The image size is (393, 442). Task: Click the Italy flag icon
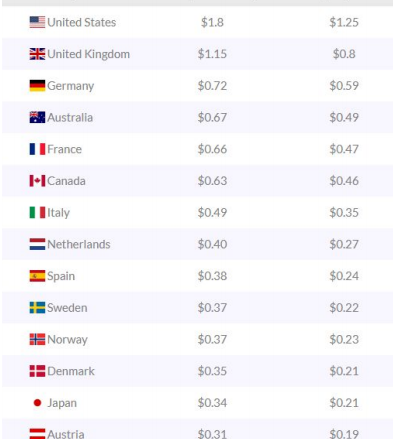[x=37, y=212]
